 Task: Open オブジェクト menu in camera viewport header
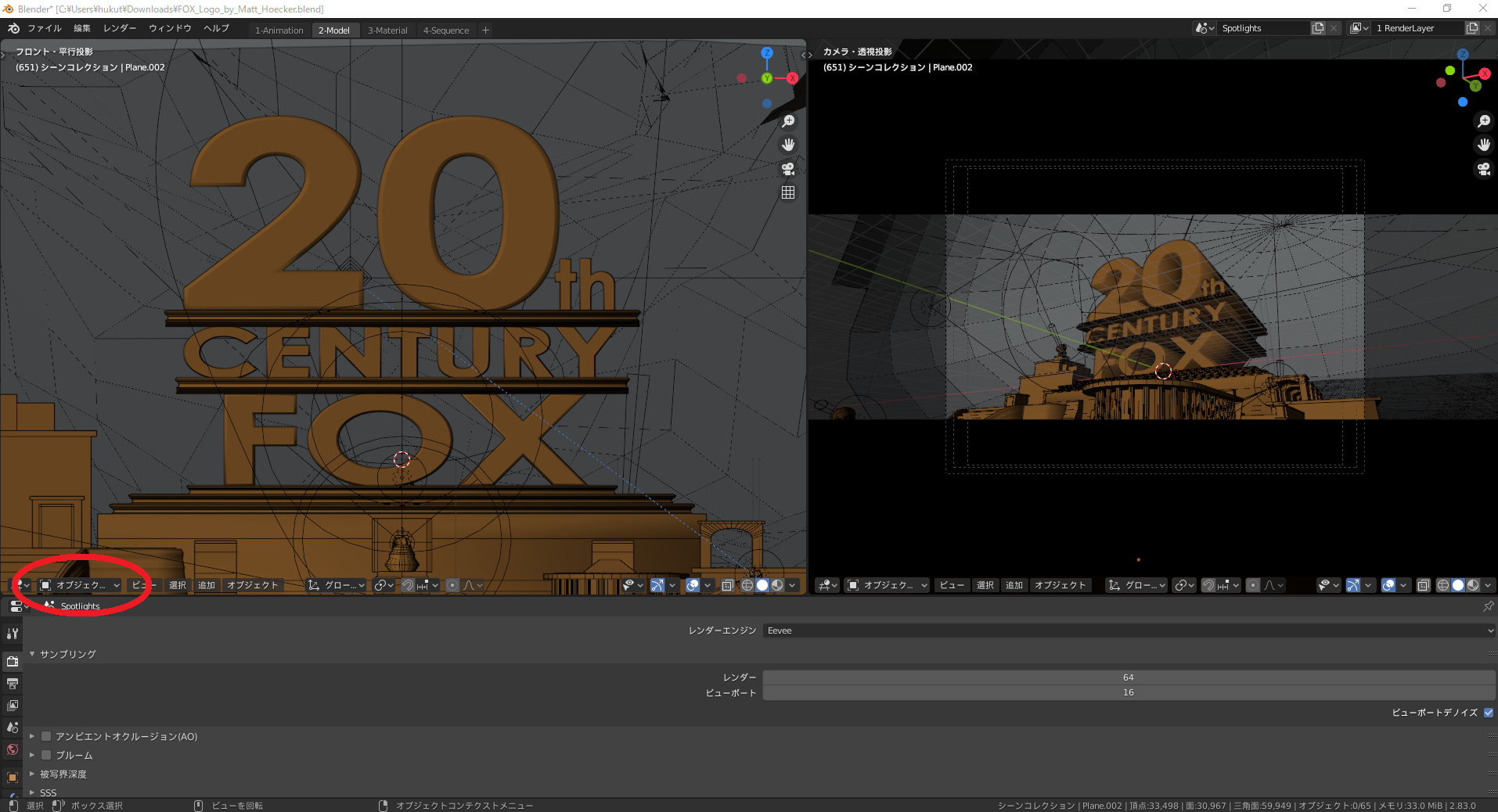(x=1060, y=585)
